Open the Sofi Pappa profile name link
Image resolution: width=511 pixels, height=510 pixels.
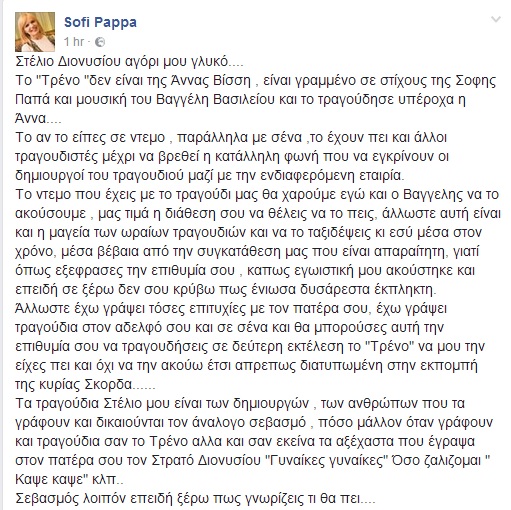[x=100, y=23]
